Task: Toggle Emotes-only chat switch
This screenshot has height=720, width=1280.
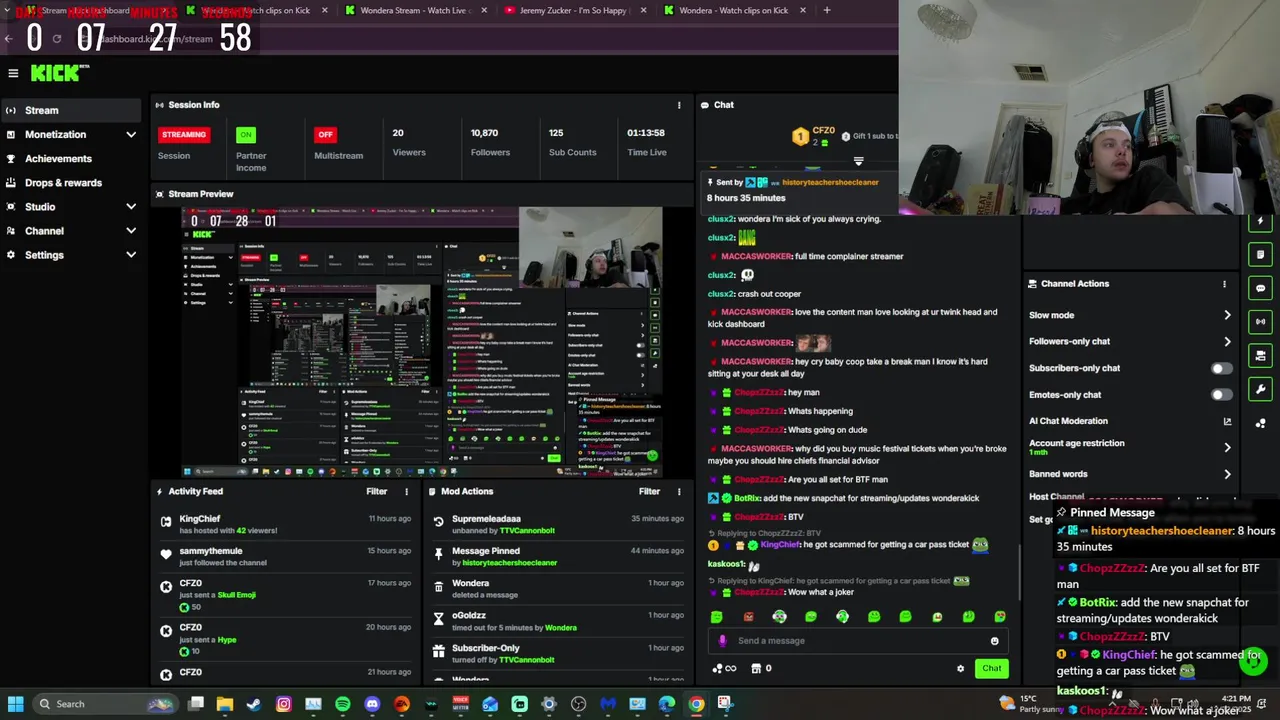Action: pyautogui.click(x=1221, y=395)
